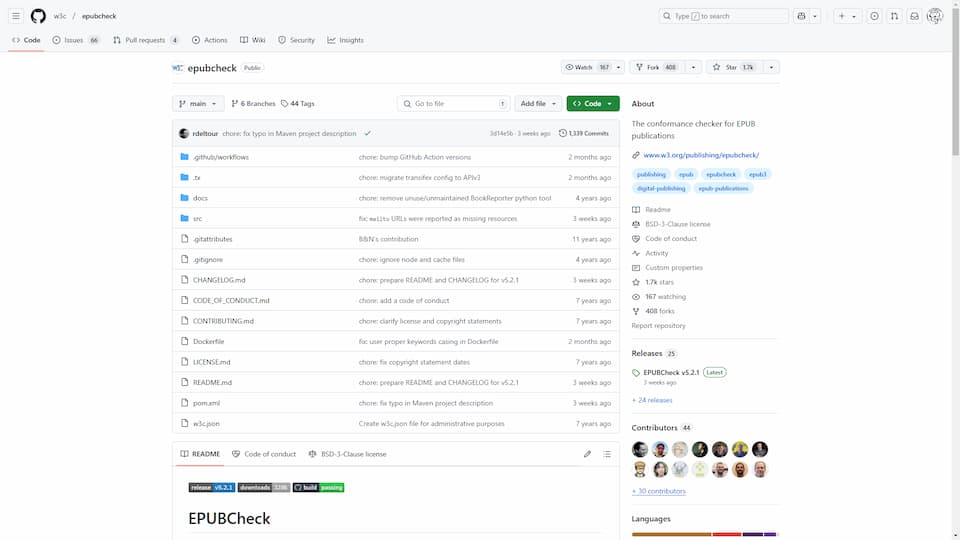Click the downloads badge in README
The height and width of the screenshot is (540, 960).
click(264, 487)
